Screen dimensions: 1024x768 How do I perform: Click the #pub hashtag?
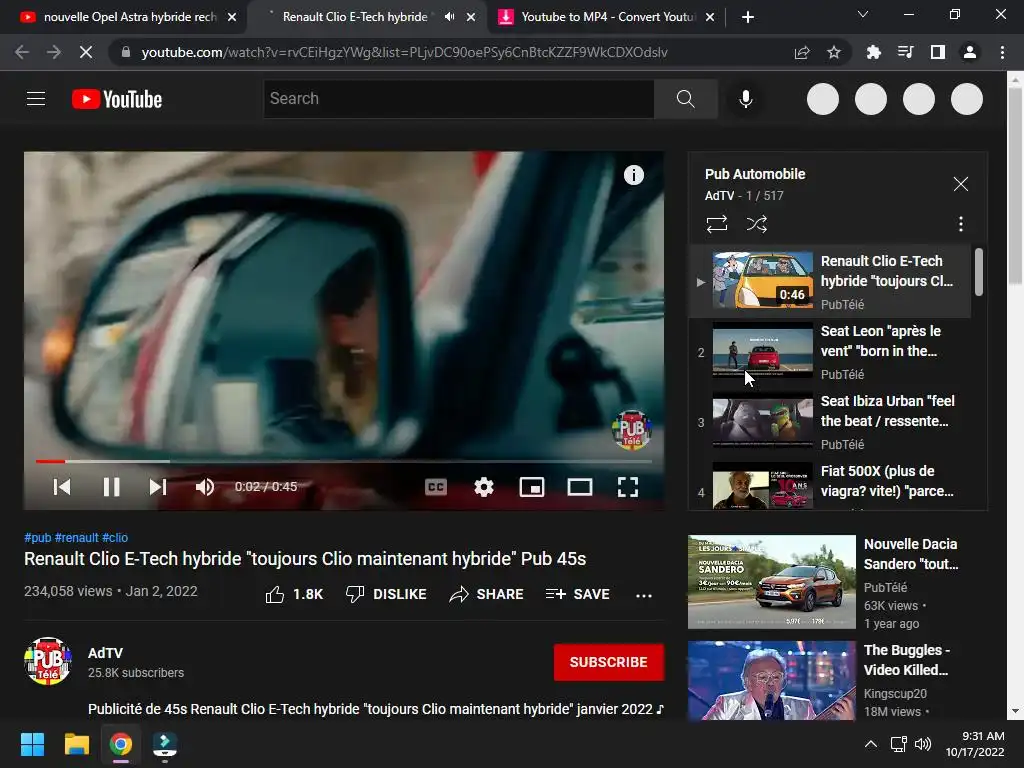point(37,537)
